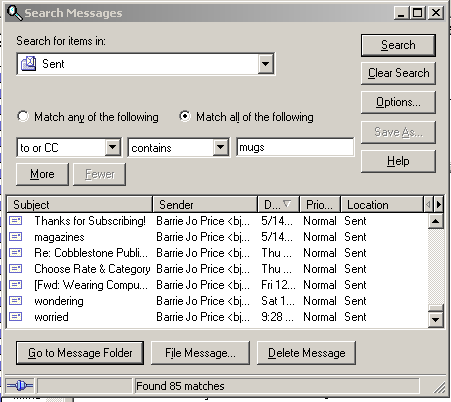Screen dimensions: 451x402
Task: Expand the 'contains' condition dropdown
Action: [220, 147]
